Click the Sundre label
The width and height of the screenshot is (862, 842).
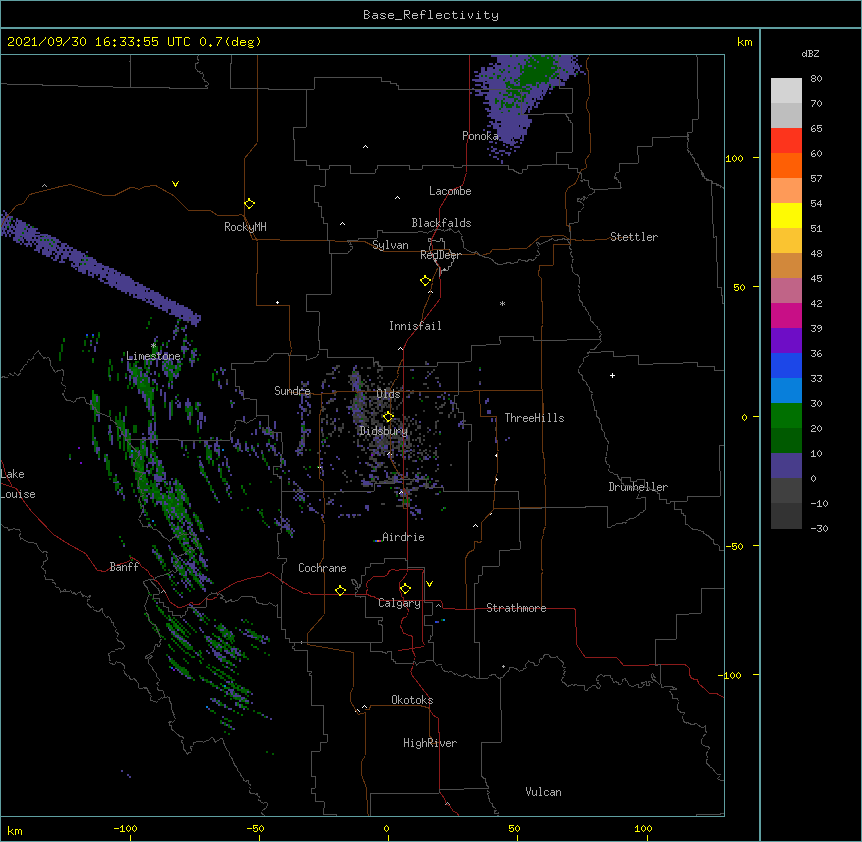coord(292,391)
